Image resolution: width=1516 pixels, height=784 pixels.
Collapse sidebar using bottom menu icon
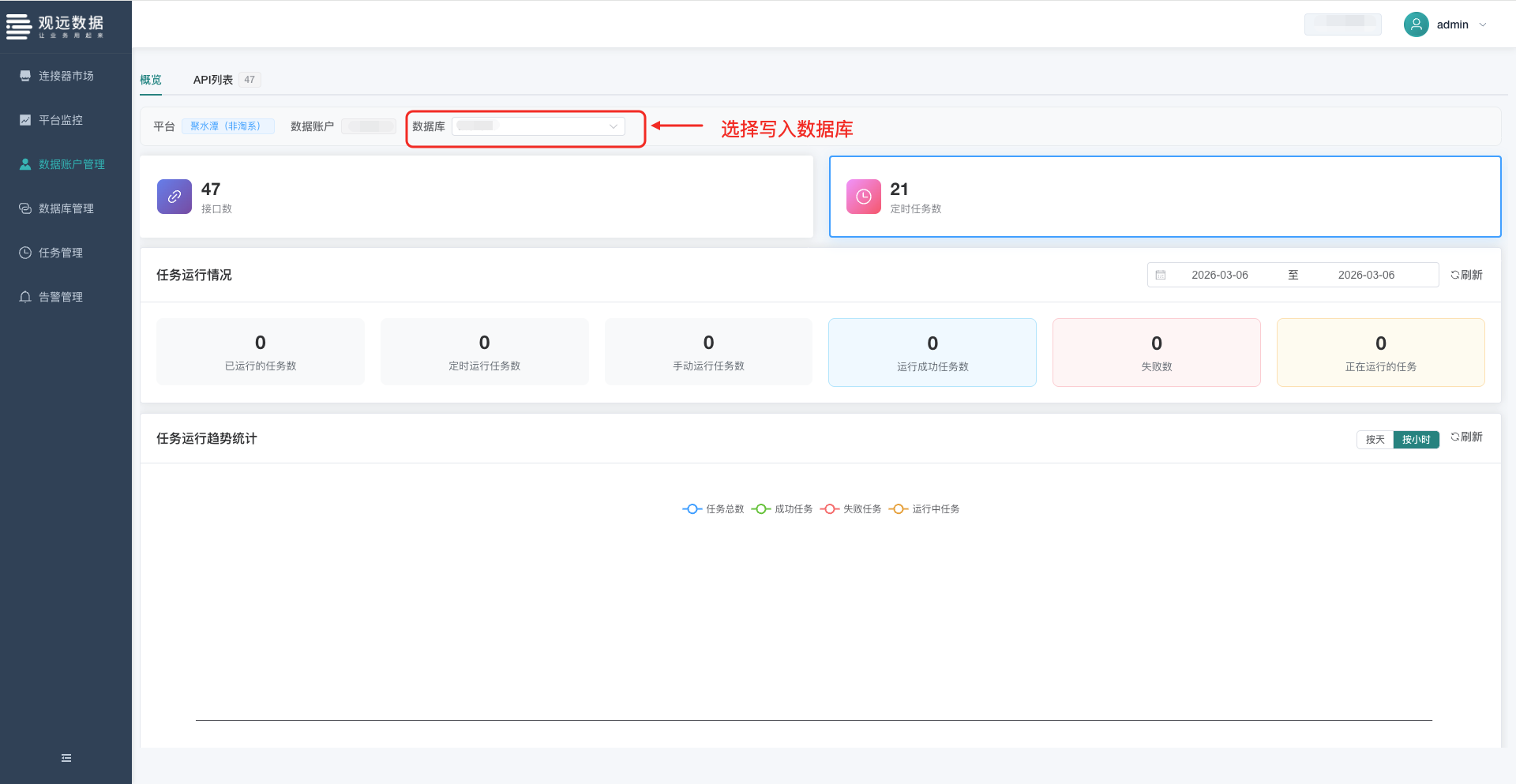pyautogui.click(x=66, y=758)
